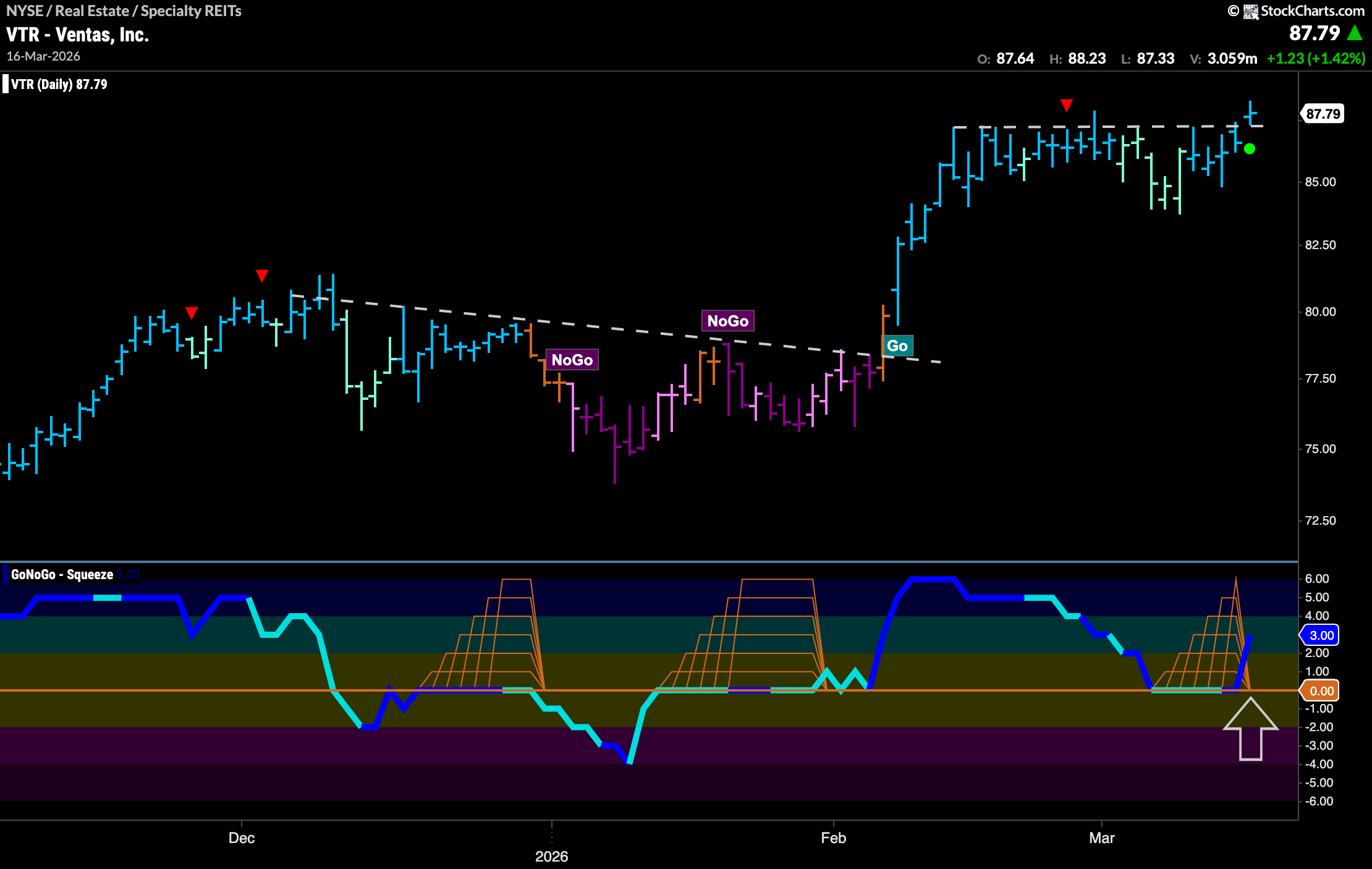Click the low value 87.33
This screenshot has width=1372, height=869.
click(1156, 59)
